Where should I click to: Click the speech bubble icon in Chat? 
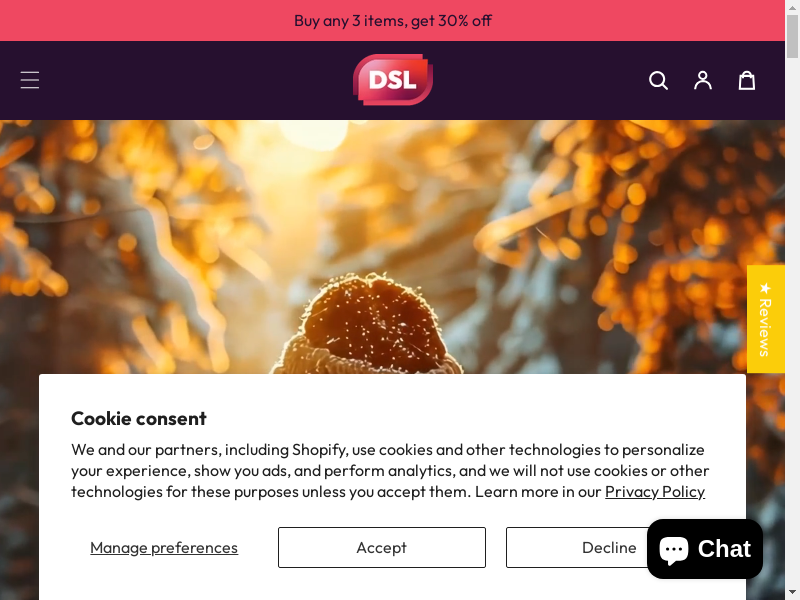click(x=673, y=550)
